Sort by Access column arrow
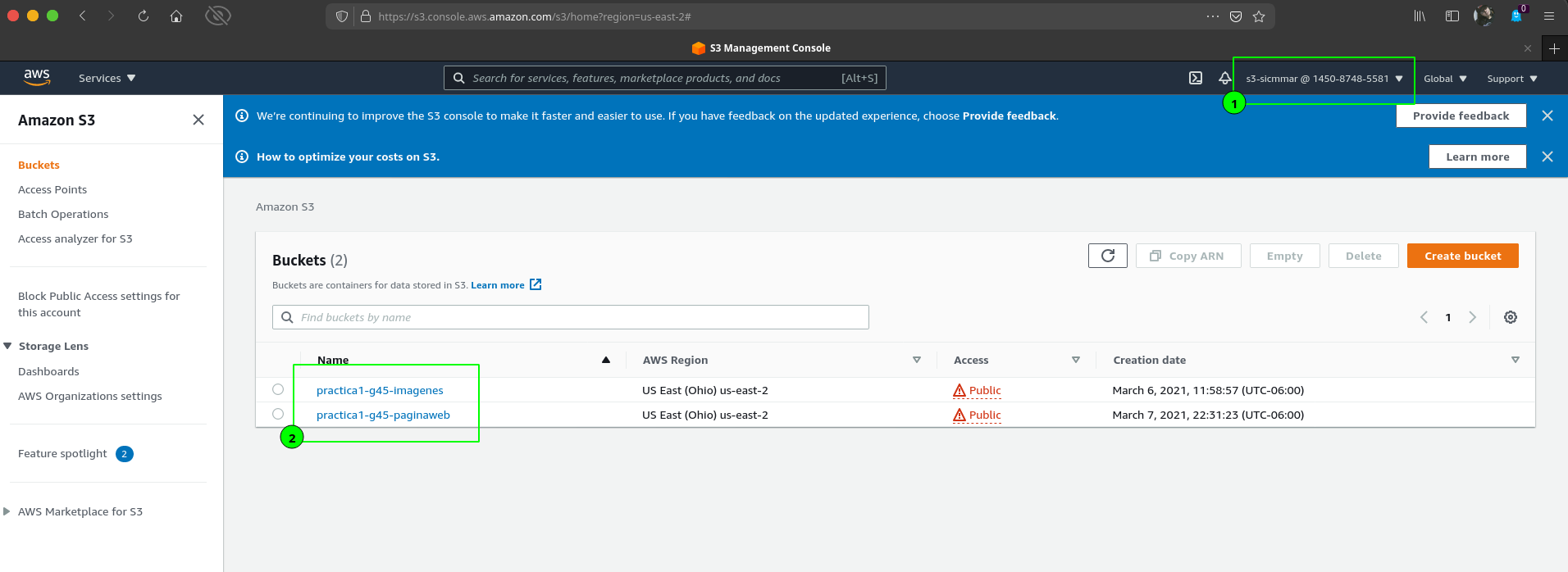This screenshot has height=572, width=1568. click(x=1076, y=360)
